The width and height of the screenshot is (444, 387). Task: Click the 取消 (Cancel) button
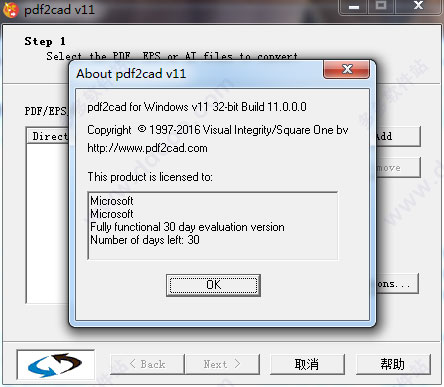coord(307,364)
